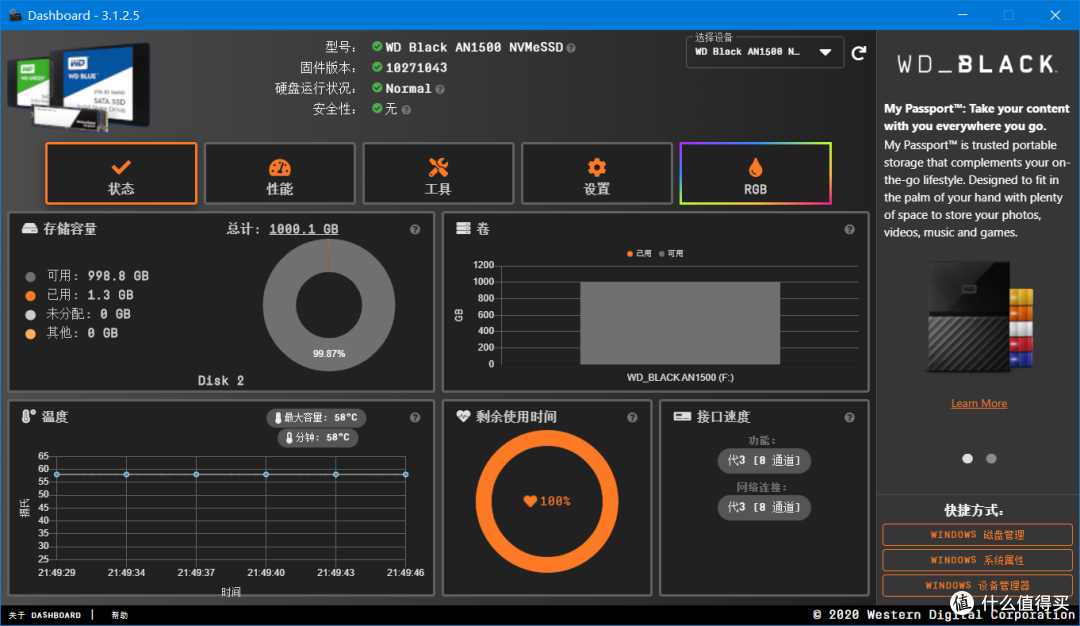Click the 未分配: 0 GB legend entry
Screen dimensions: 1080x626
(78, 314)
